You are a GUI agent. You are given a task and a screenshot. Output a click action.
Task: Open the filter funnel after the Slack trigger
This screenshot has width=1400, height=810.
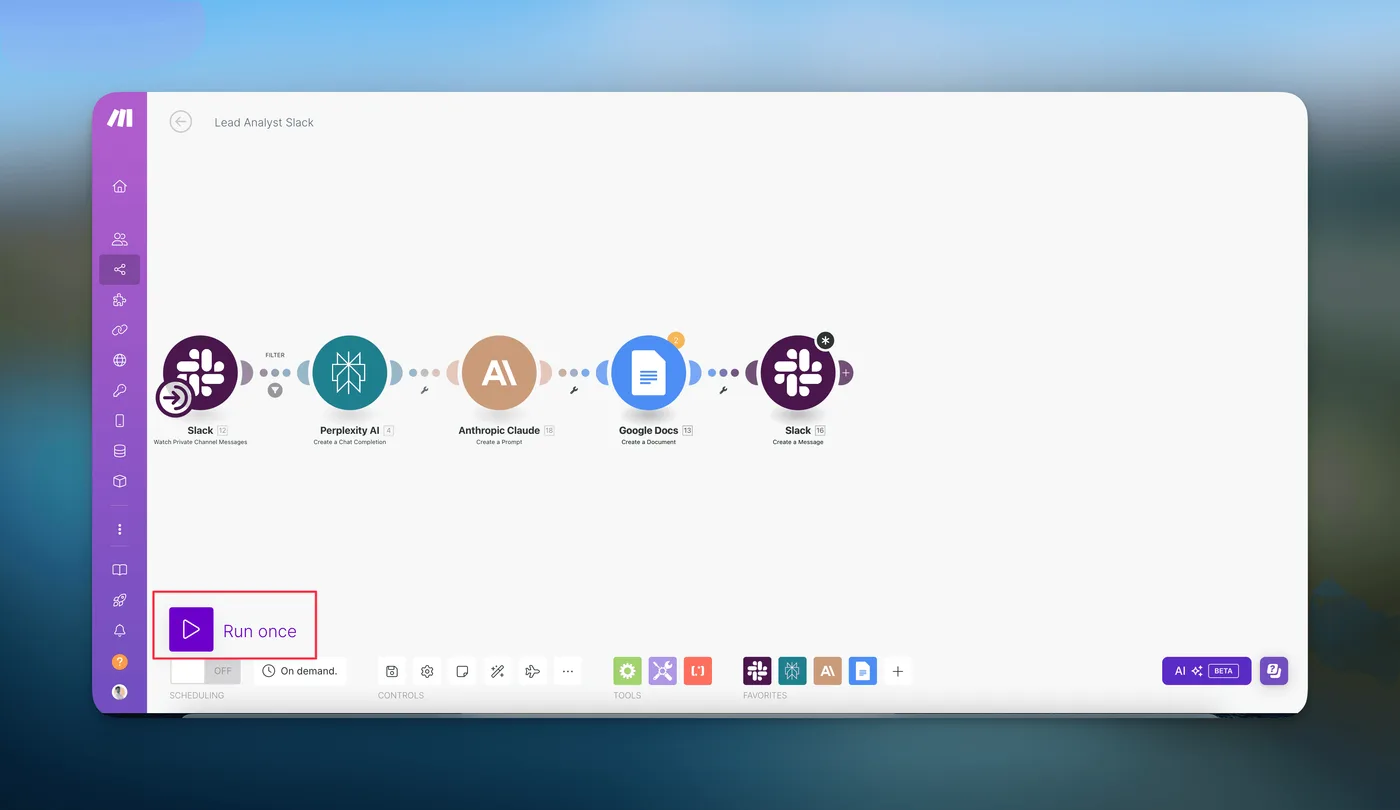275,391
